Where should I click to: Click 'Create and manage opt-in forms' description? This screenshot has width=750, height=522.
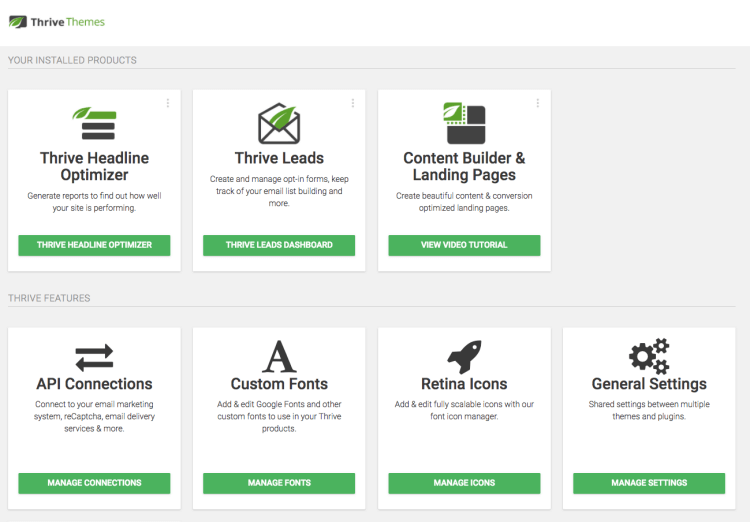279,191
